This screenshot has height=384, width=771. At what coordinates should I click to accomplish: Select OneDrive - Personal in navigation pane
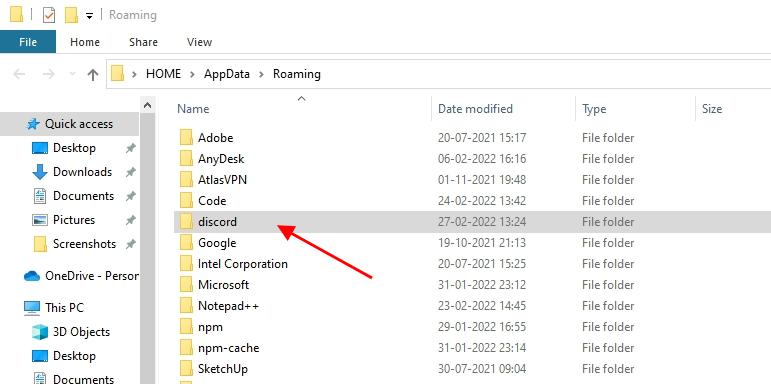(91, 276)
